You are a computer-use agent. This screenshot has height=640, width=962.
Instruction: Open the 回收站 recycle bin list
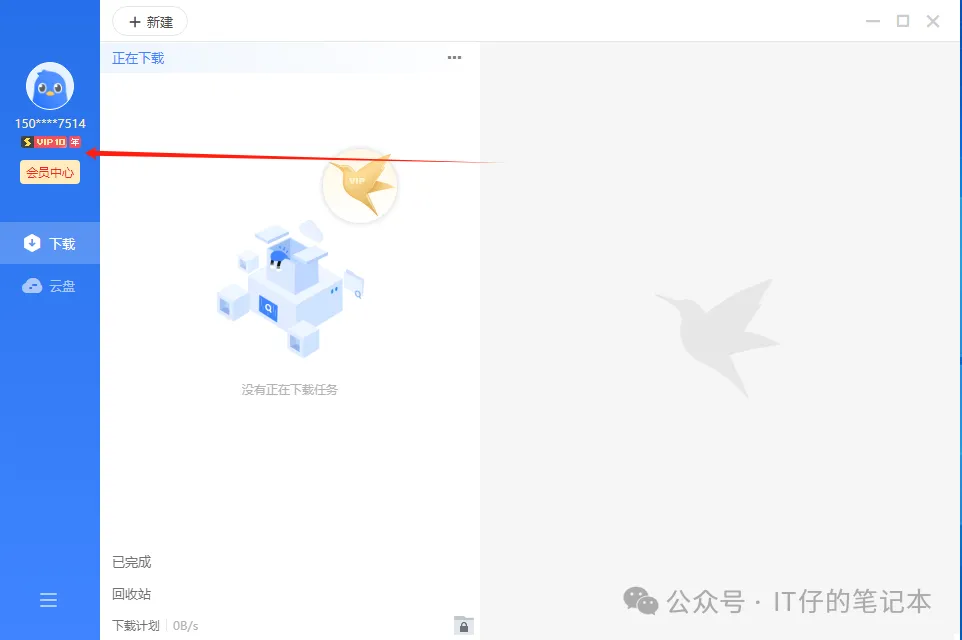[131, 594]
